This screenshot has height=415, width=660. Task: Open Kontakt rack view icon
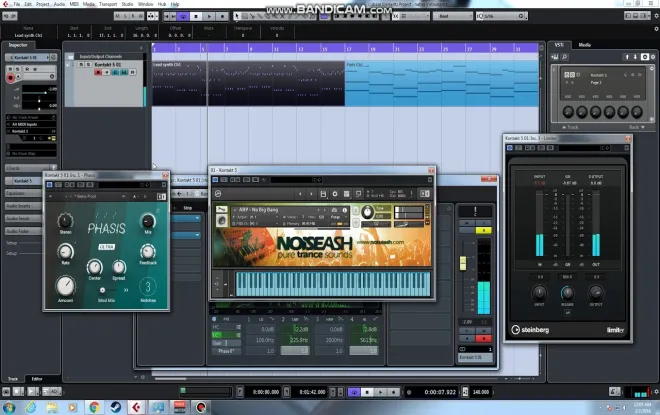coord(346,194)
